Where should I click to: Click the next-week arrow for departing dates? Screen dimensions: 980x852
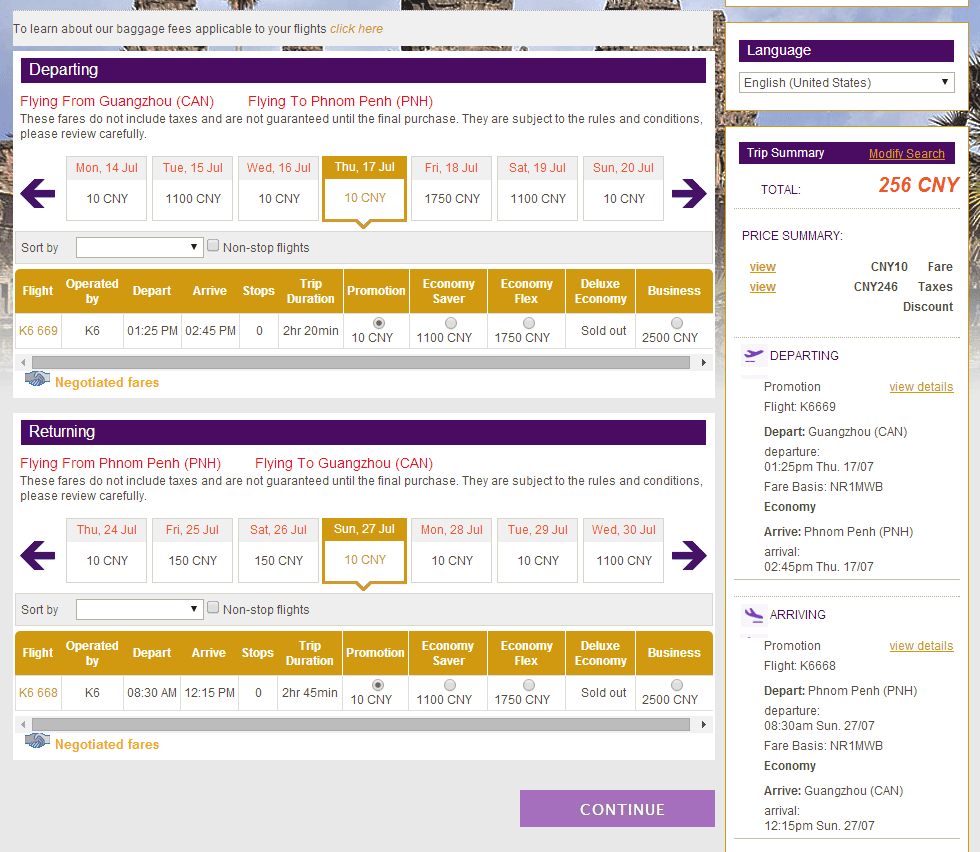click(x=689, y=193)
